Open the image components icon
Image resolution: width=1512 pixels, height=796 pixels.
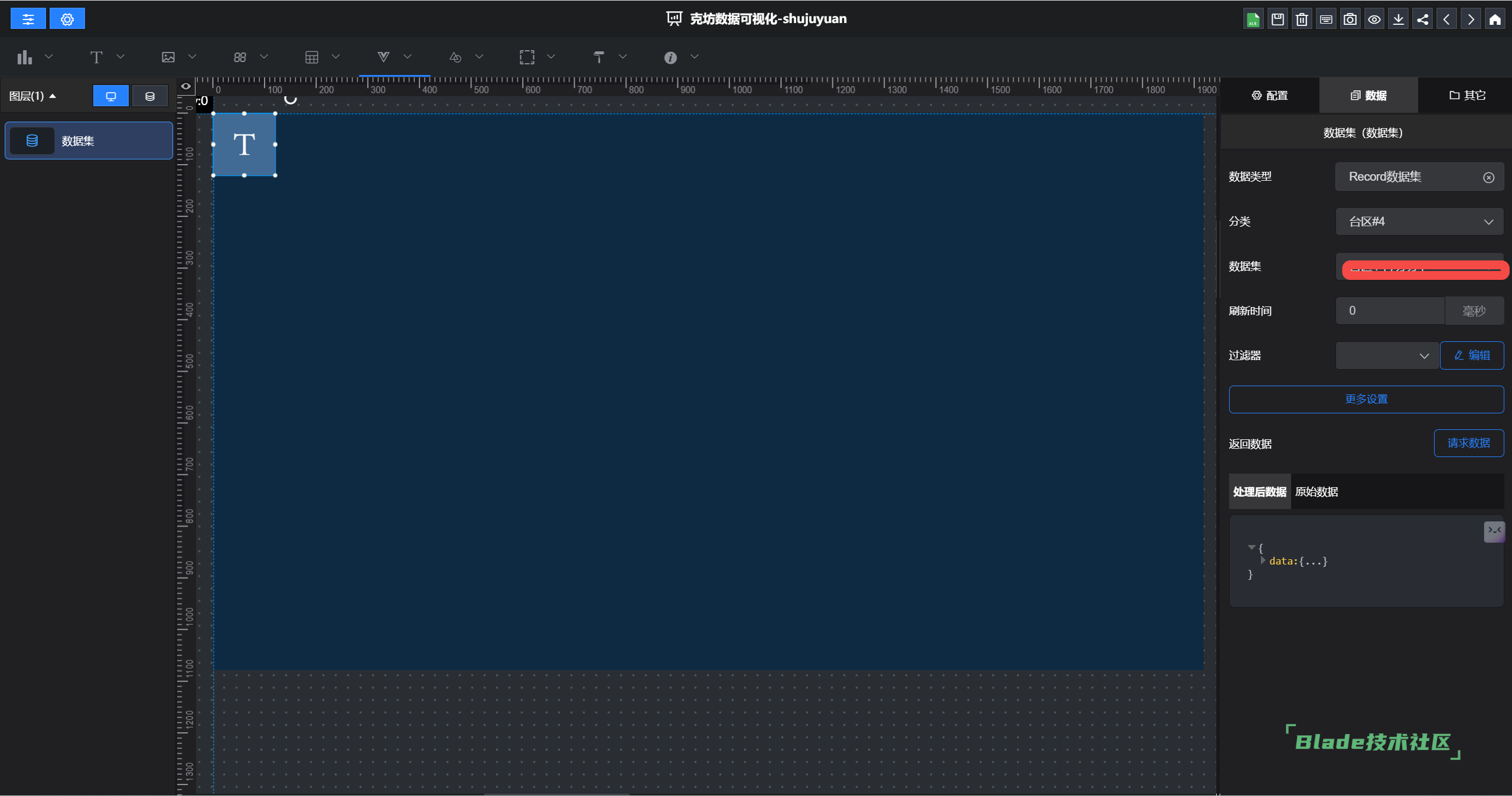(x=168, y=57)
